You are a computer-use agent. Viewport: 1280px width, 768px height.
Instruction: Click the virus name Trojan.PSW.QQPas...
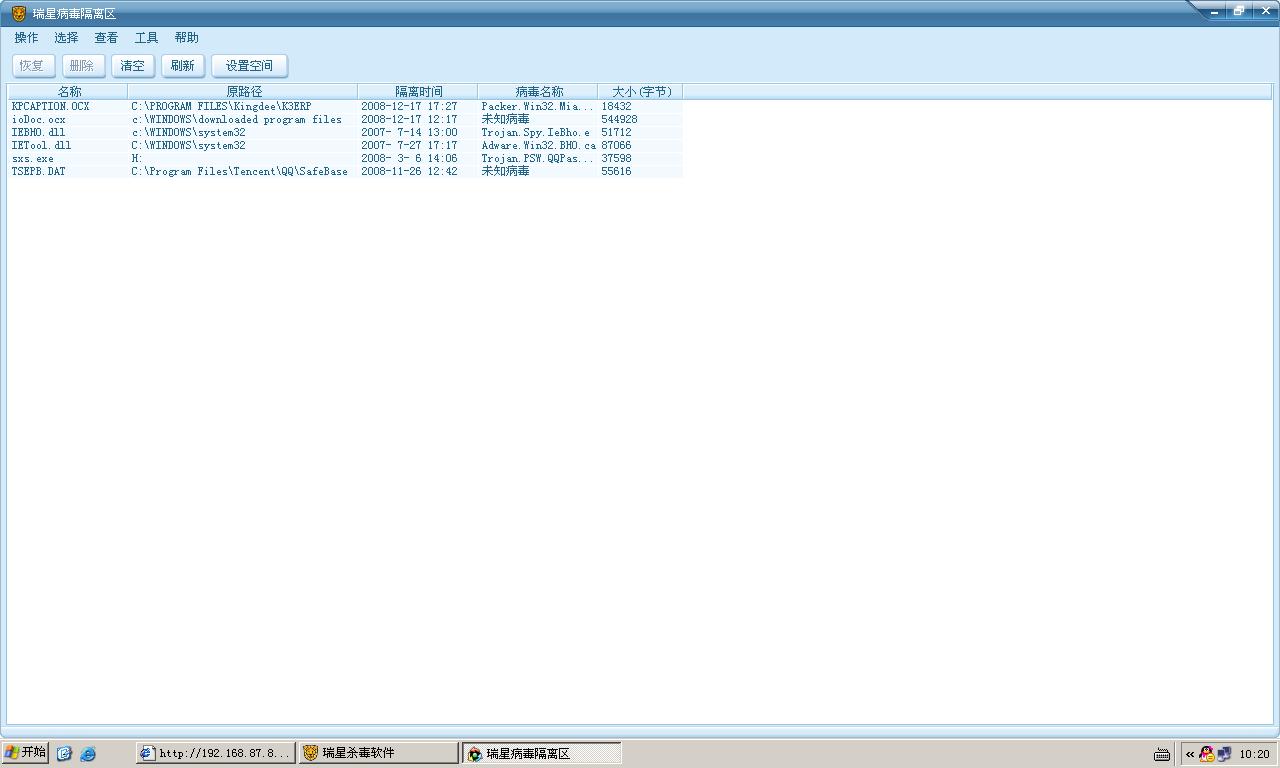[537, 158]
